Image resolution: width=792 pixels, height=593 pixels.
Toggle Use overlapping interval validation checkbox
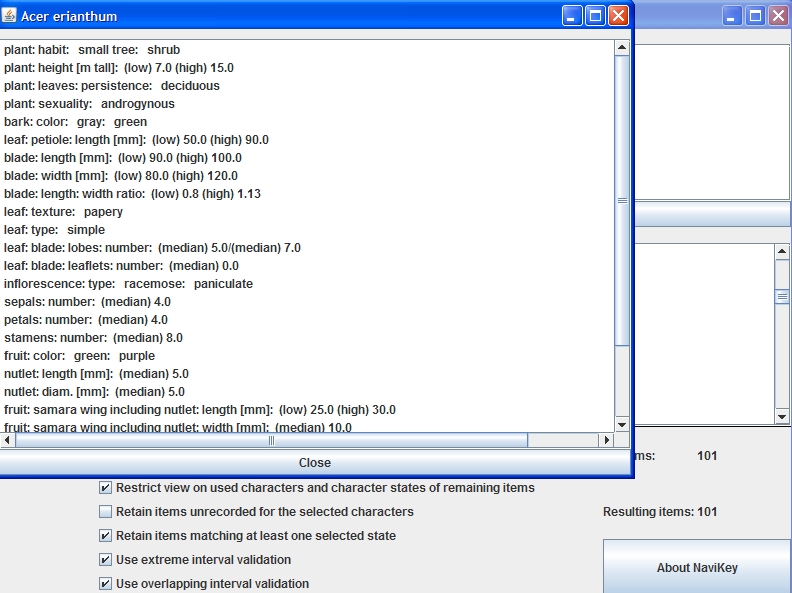click(105, 583)
